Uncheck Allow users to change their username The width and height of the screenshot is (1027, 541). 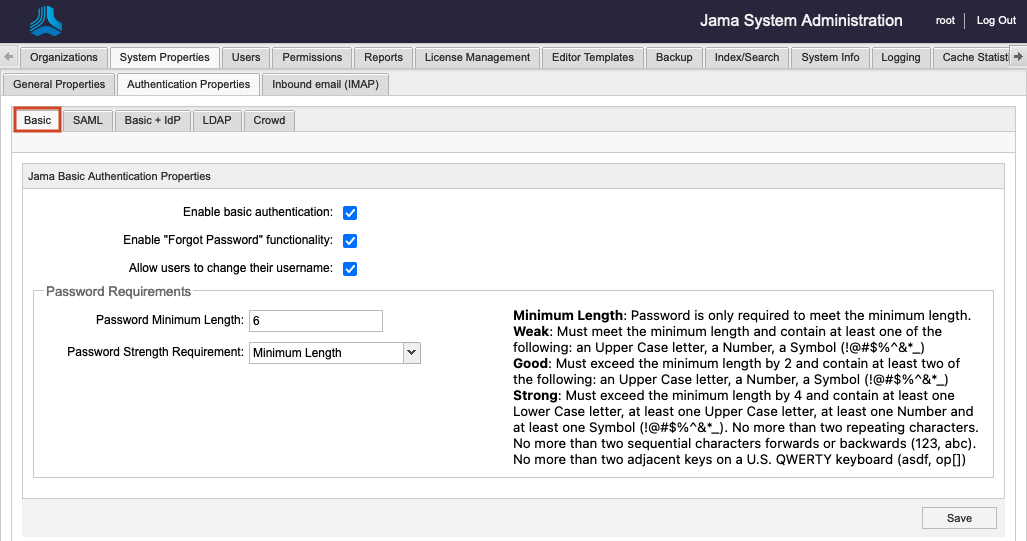coord(350,269)
